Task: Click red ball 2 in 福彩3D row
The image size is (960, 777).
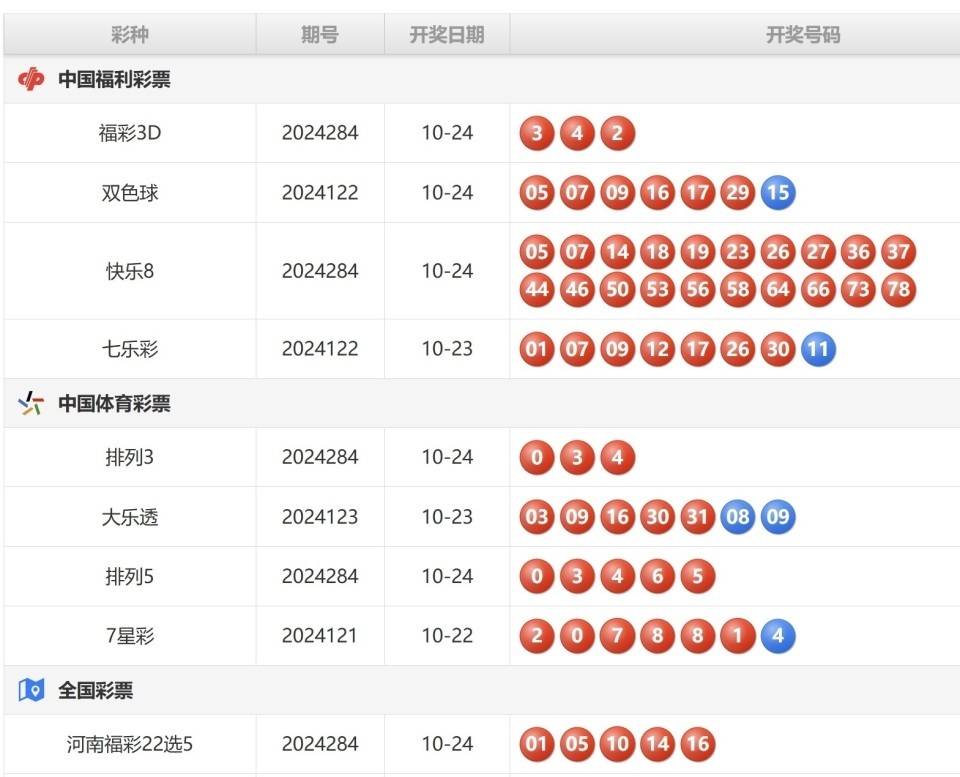Action: [x=617, y=133]
